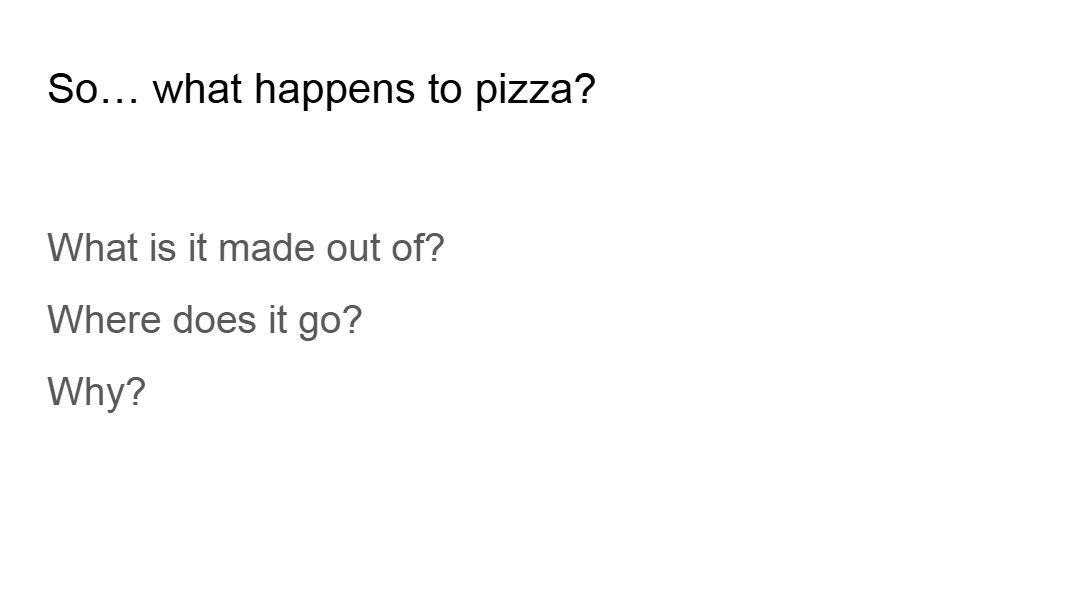The height and width of the screenshot is (607, 1080).
Task: Click the word "made" in first question
Action: 266,247
